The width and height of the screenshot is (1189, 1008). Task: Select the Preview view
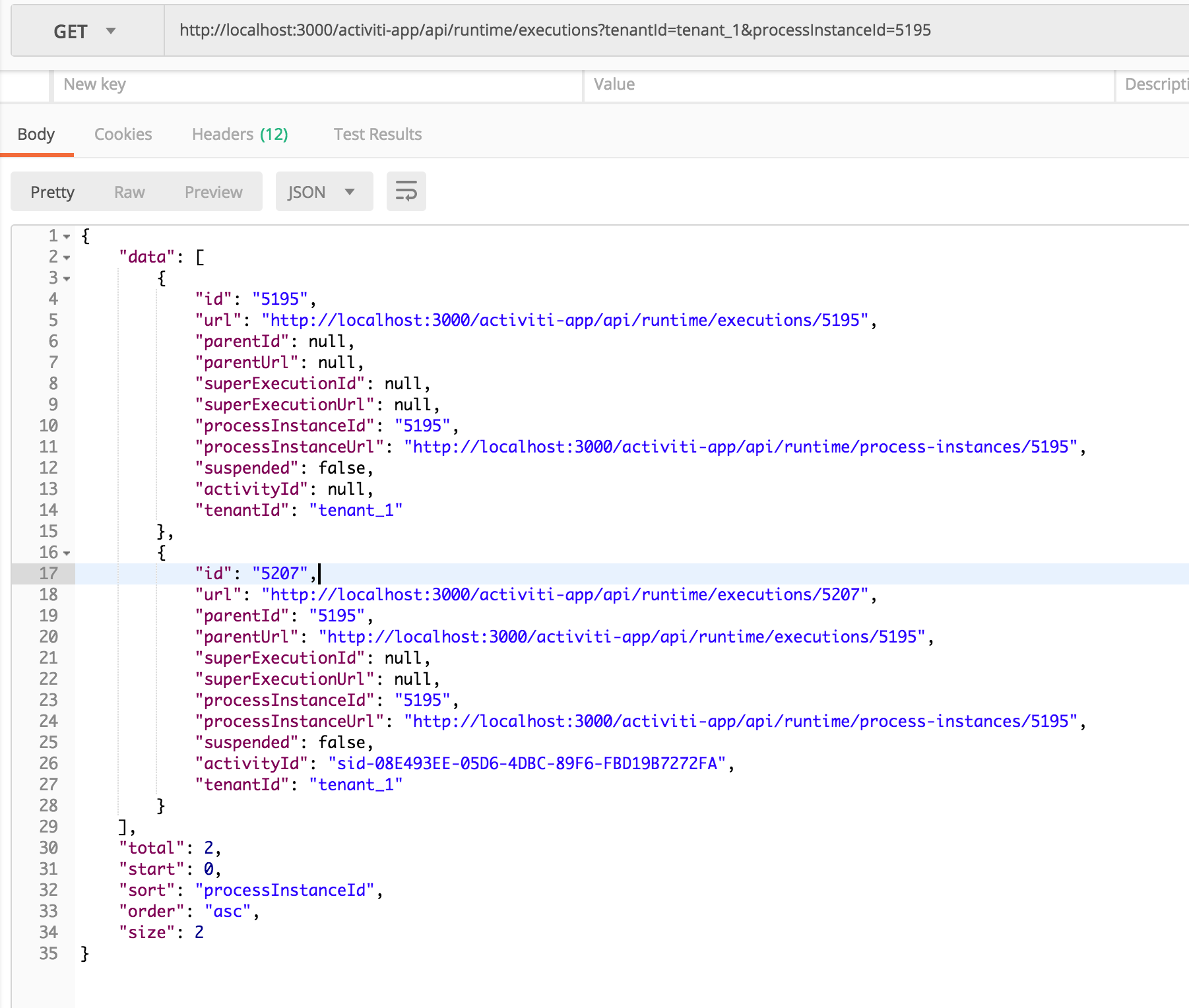[214, 192]
